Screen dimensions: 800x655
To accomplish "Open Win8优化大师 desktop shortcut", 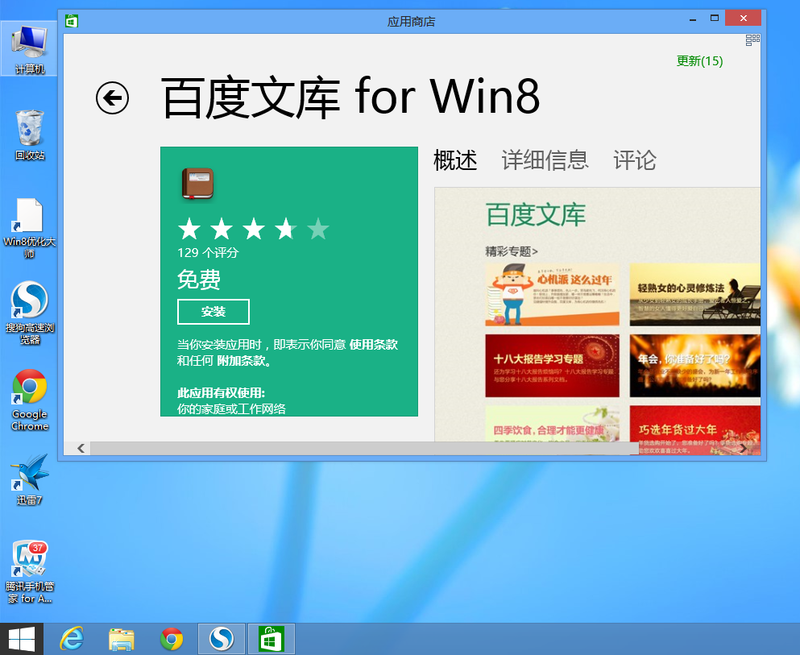I will 29,228.
